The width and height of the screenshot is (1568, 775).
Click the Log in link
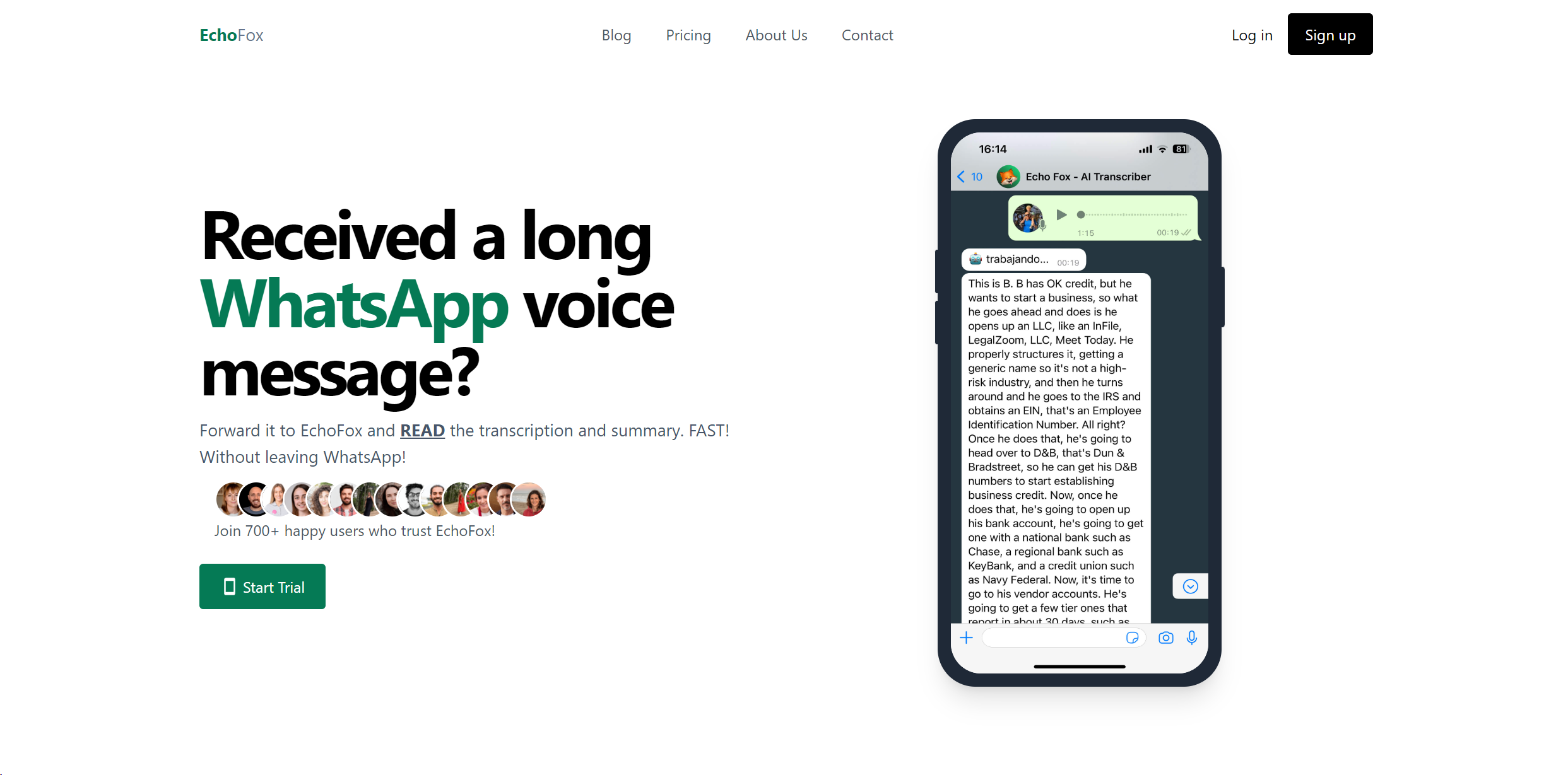click(x=1252, y=35)
